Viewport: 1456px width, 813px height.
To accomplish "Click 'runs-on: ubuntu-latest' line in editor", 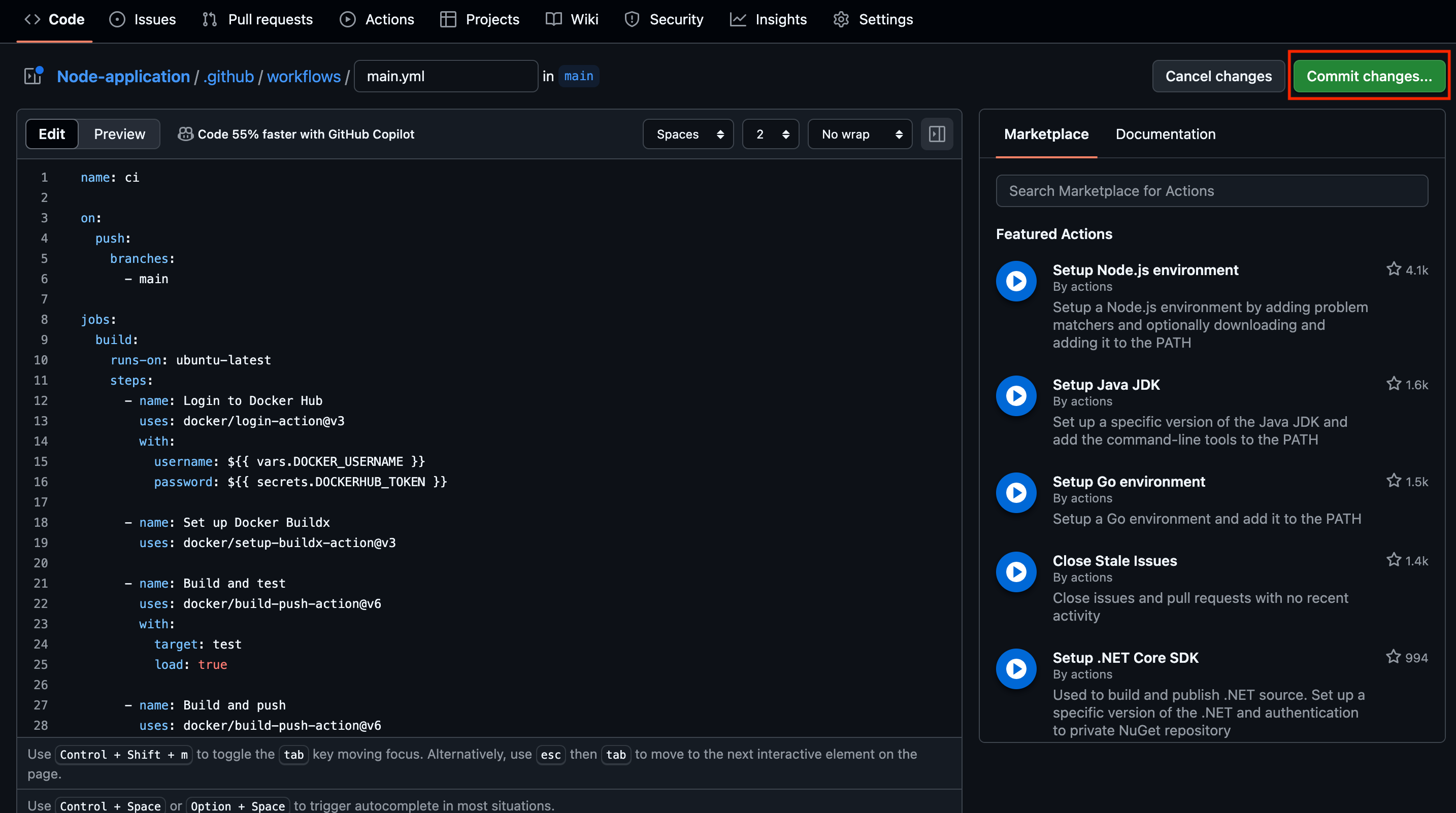I will tap(190, 360).
